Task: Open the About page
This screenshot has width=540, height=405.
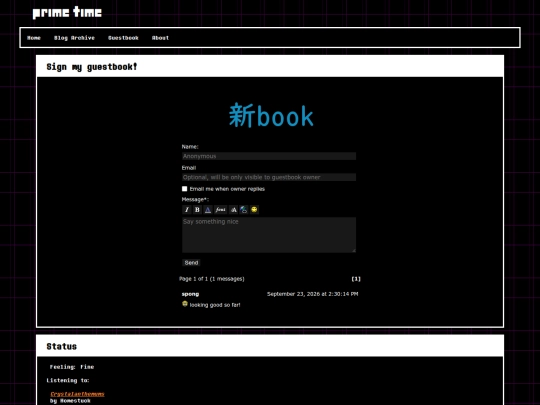Action: pyautogui.click(x=160, y=38)
